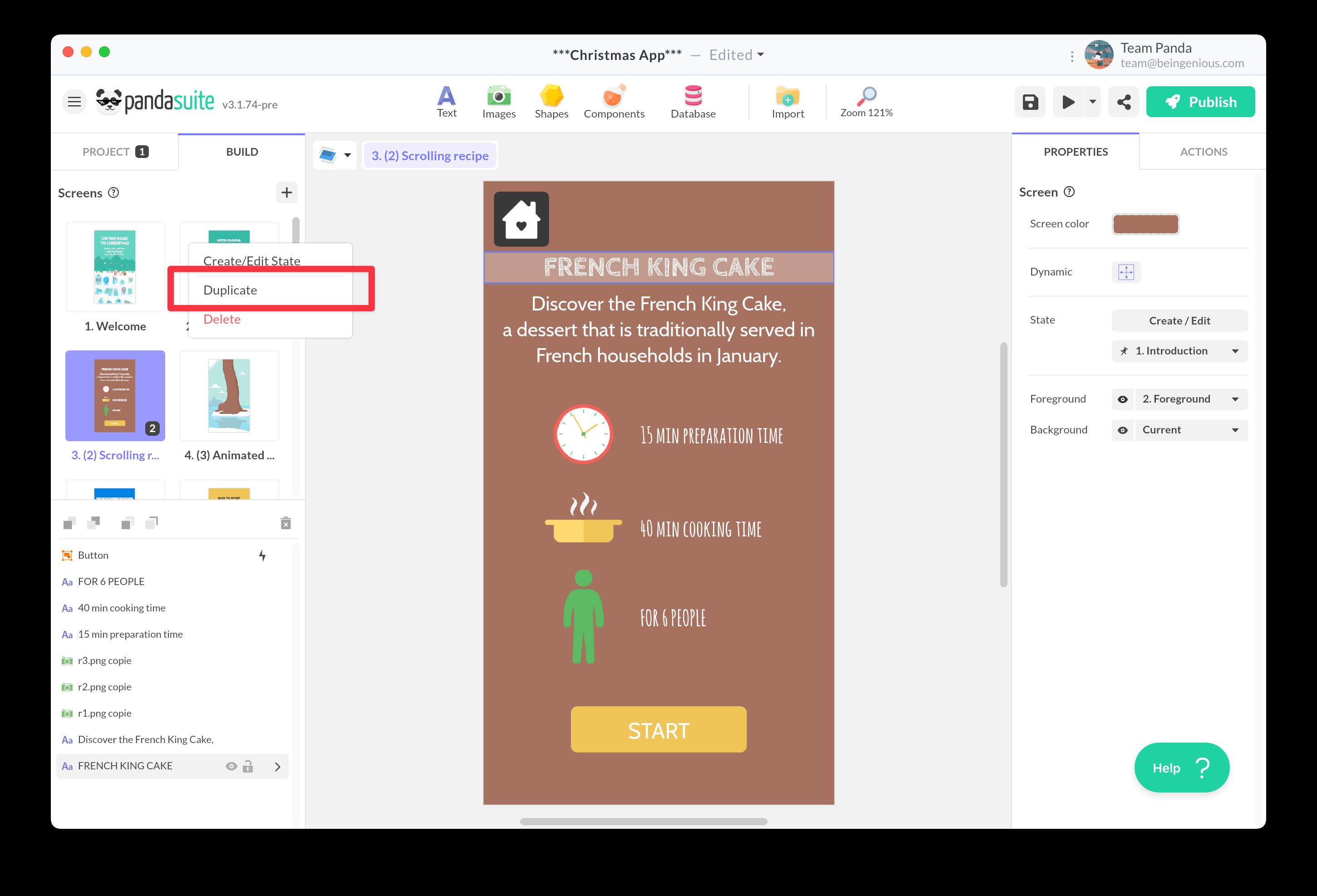Toggle Background layer visibility
This screenshot has height=896, width=1317.
(1123, 430)
